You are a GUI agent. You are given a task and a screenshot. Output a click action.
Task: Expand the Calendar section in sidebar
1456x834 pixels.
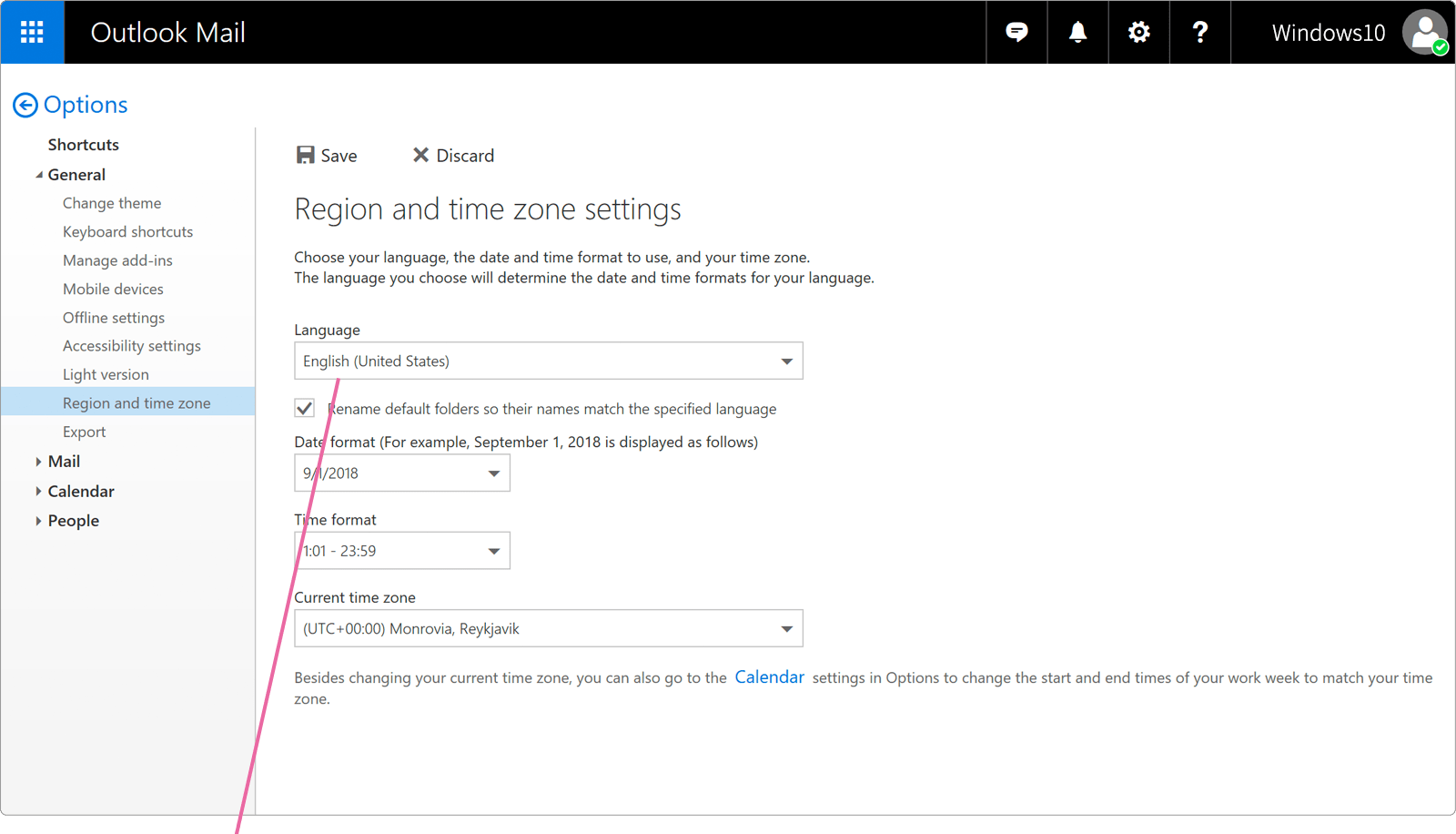pyautogui.click(x=38, y=492)
